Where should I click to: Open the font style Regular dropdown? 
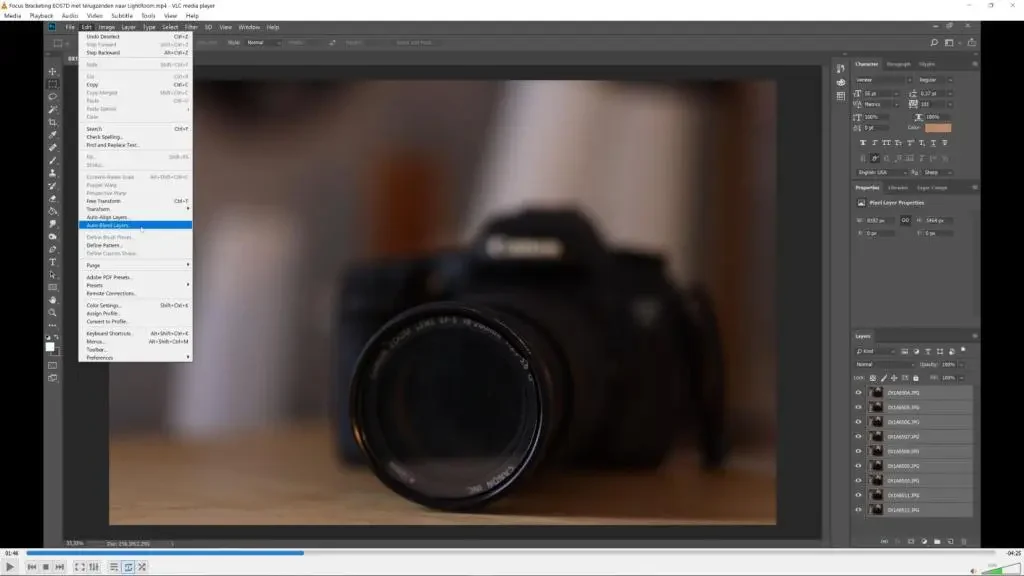(935, 80)
